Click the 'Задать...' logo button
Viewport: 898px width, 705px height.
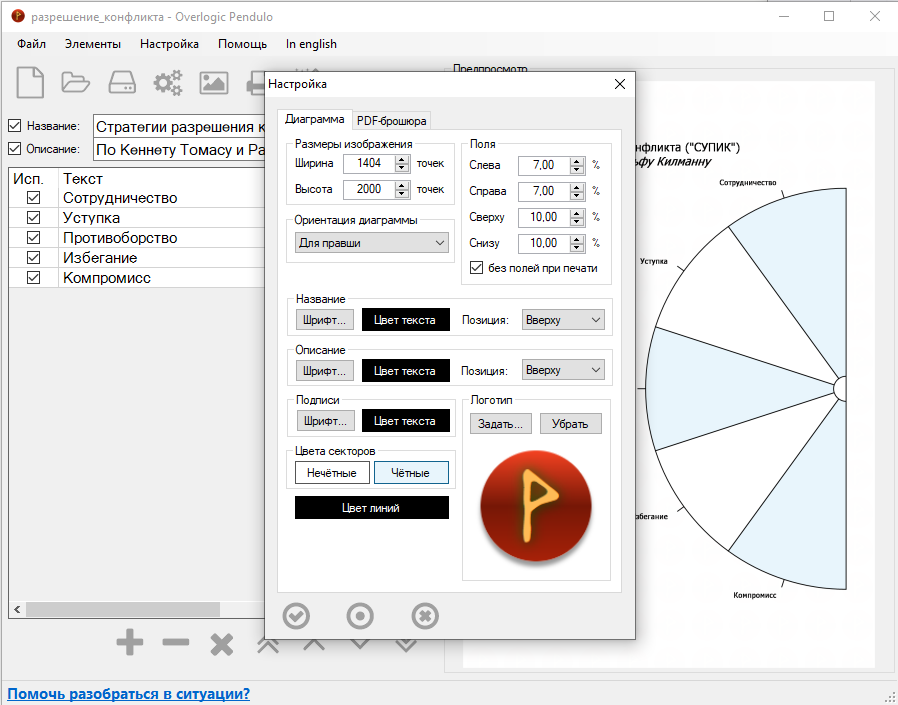coord(501,423)
